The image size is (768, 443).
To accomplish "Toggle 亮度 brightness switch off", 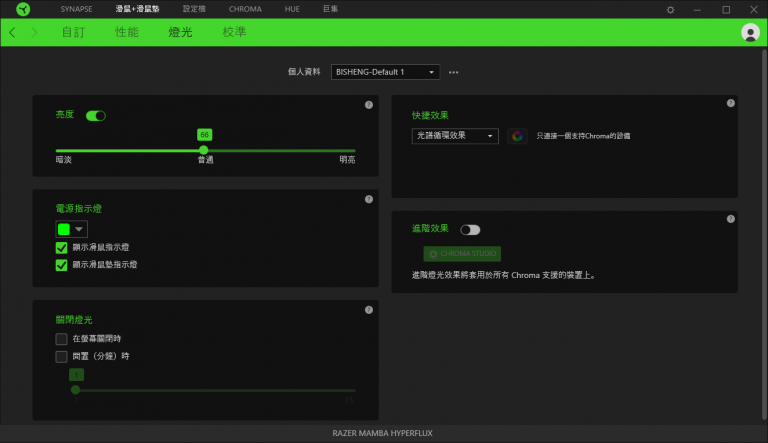I will [96, 116].
